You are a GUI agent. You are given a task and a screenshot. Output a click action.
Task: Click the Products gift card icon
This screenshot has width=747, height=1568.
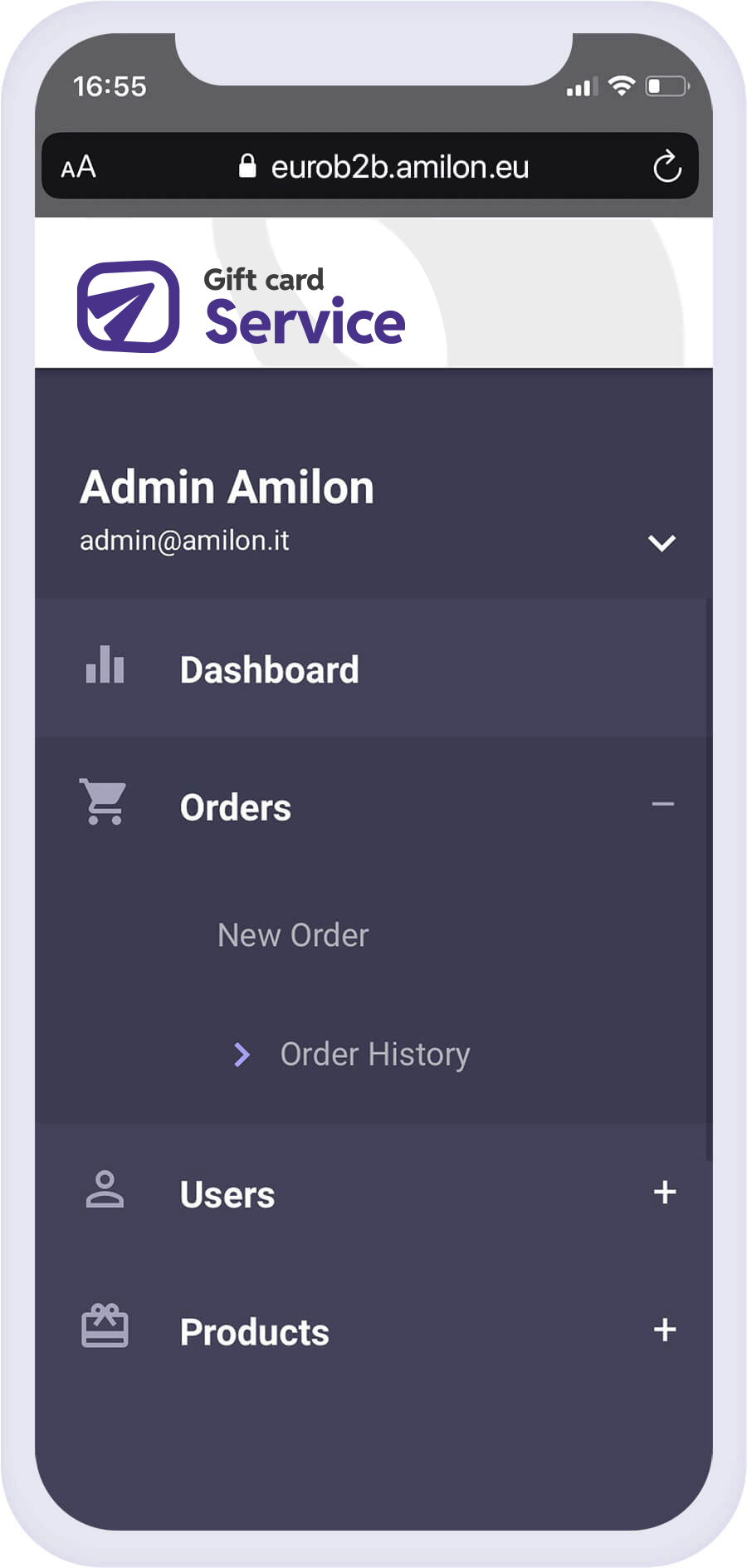coord(105,1325)
